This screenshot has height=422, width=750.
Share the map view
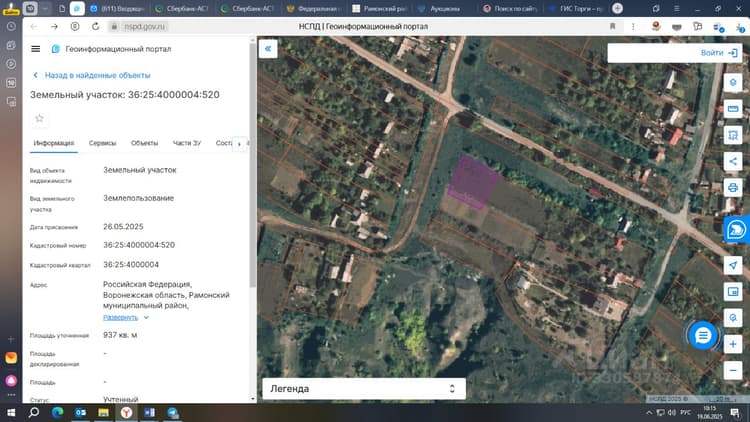tap(733, 161)
